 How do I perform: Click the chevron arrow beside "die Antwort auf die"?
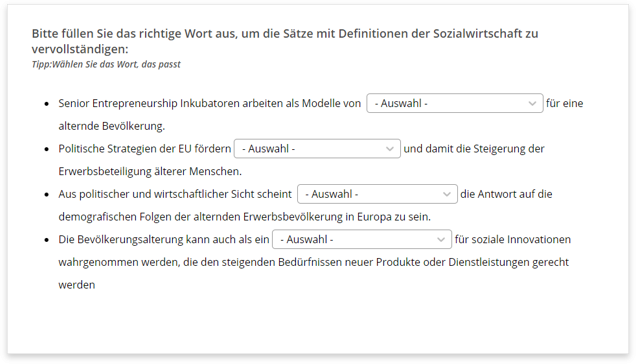point(447,194)
